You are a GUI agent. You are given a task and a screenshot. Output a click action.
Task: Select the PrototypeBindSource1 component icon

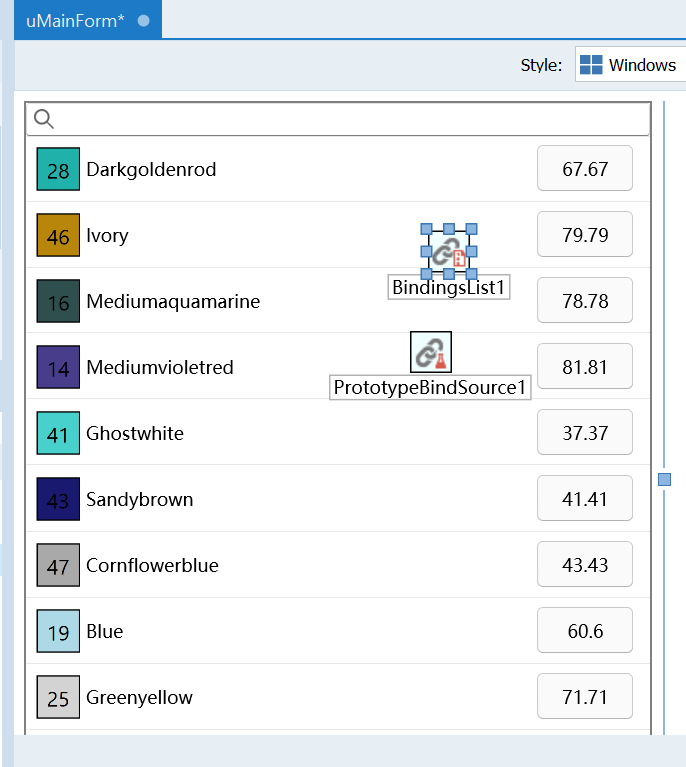431,352
